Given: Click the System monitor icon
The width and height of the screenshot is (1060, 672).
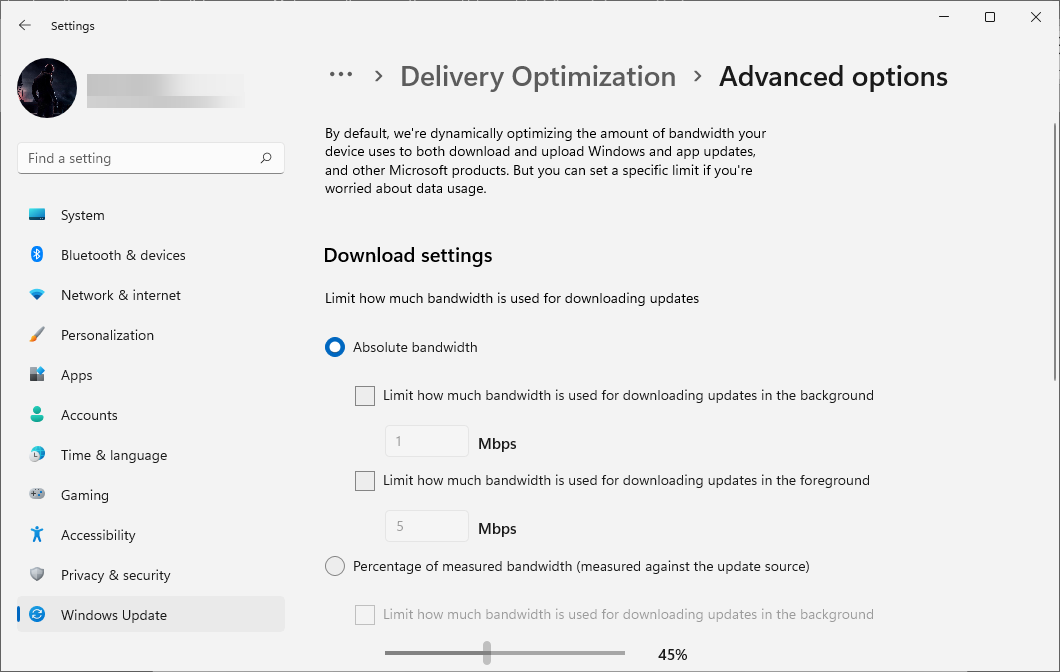Looking at the screenshot, I should click(37, 215).
